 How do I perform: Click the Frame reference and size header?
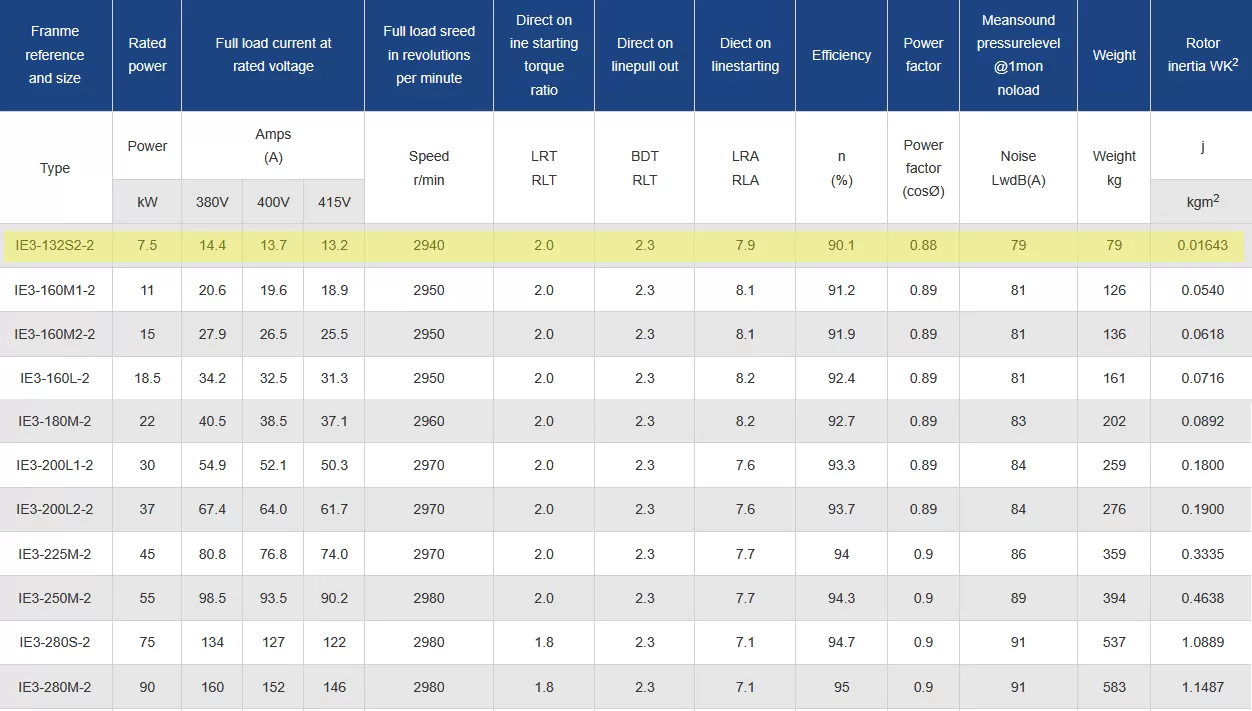(55, 55)
